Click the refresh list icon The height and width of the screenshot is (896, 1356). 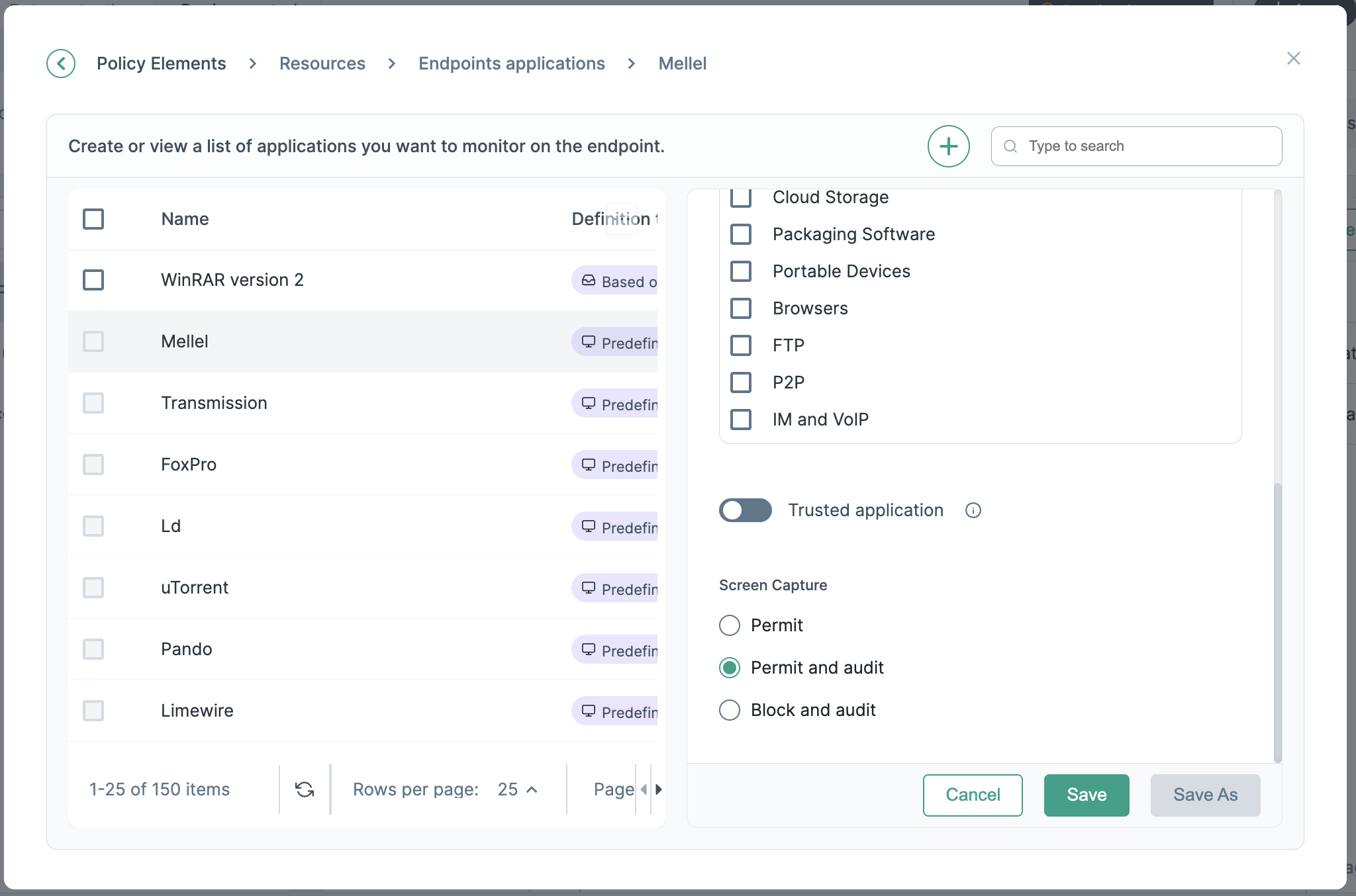(305, 789)
